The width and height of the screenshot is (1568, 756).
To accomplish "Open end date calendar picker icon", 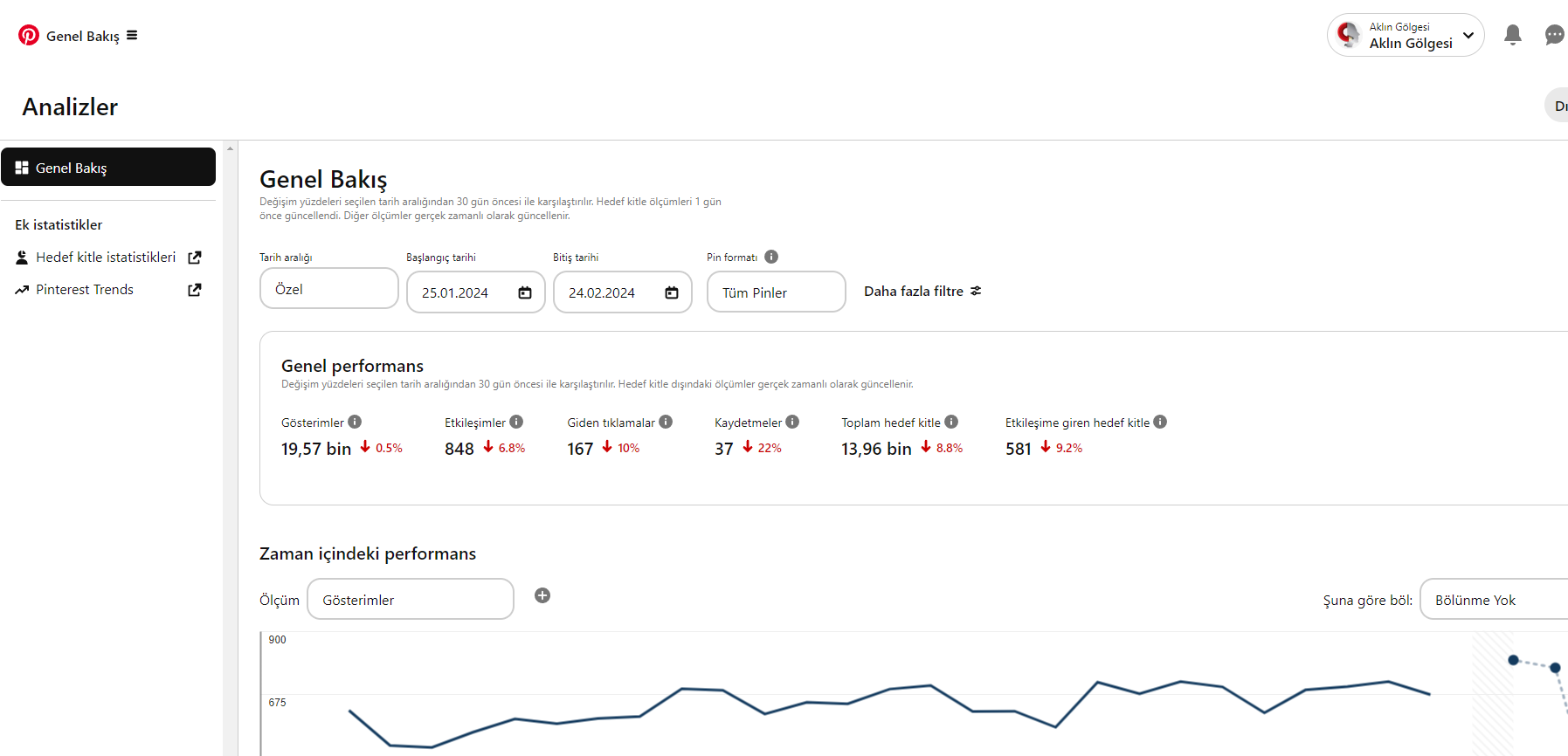I will pos(672,292).
